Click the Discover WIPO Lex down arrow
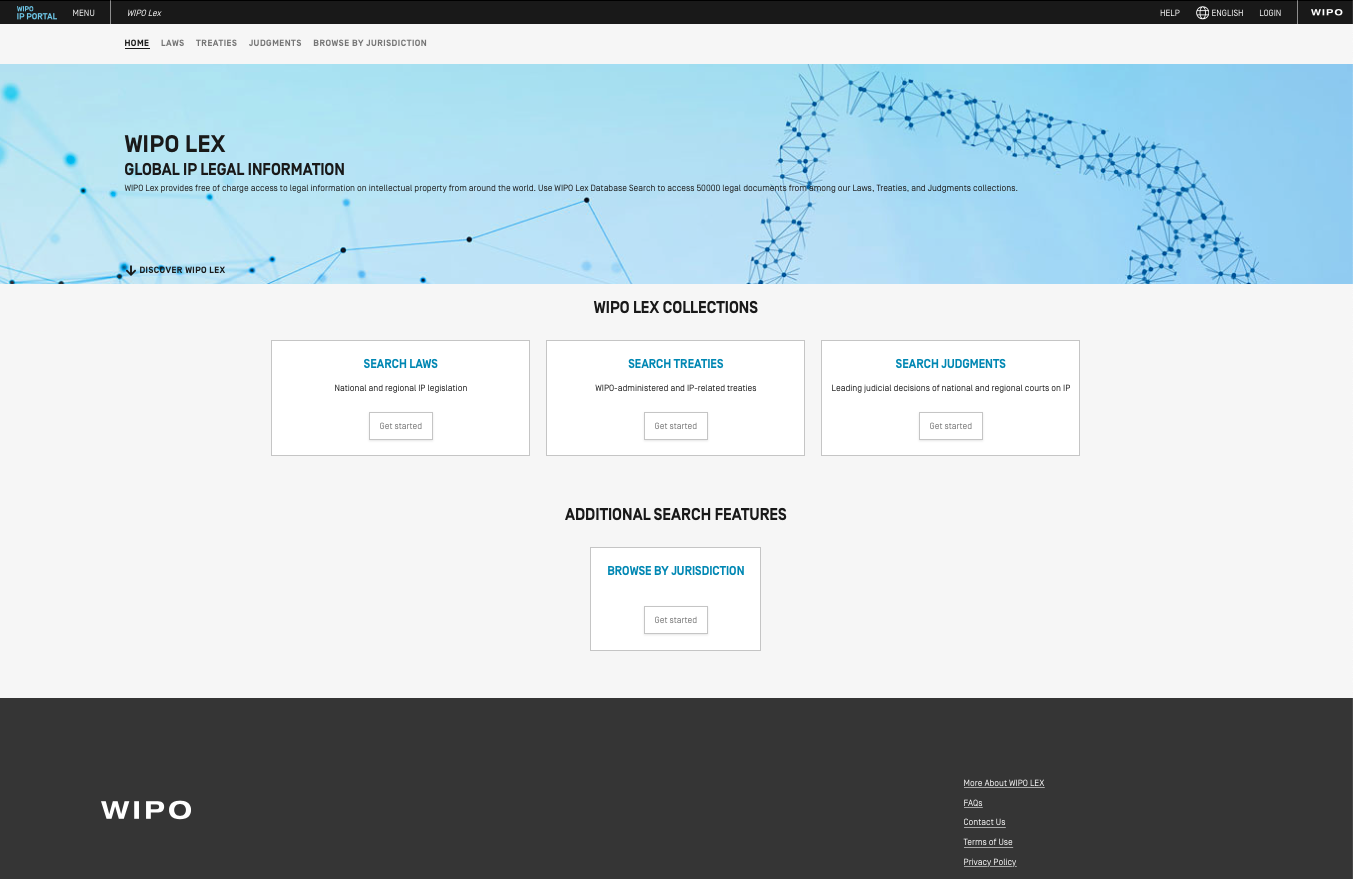Image resolution: width=1353 pixels, height=879 pixels. (x=131, y=270)
